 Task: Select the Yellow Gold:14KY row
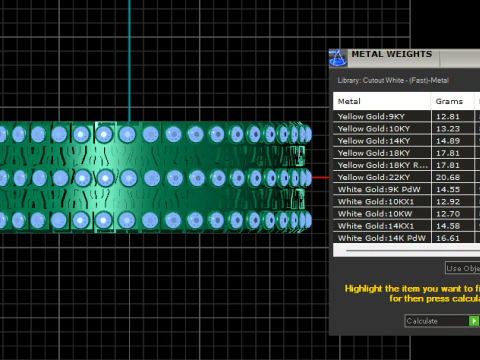click(x=407, y=141)
